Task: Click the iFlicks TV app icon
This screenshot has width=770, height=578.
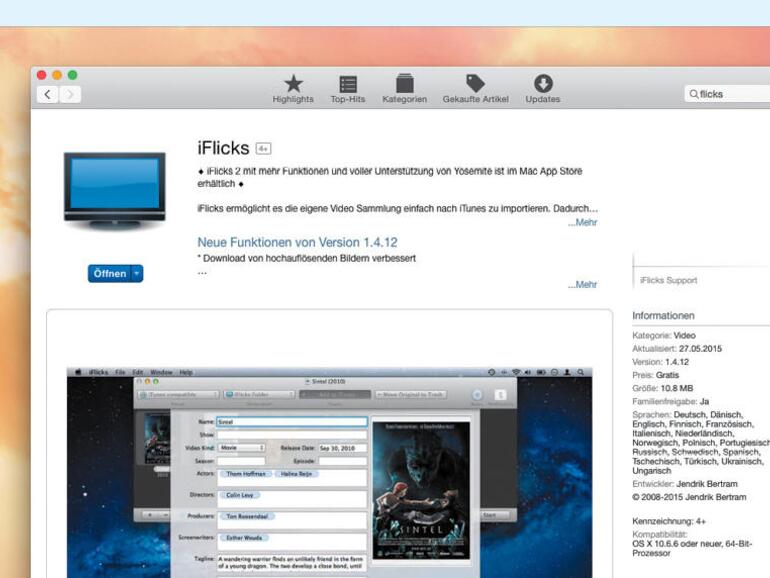Action: pos(115,192)
